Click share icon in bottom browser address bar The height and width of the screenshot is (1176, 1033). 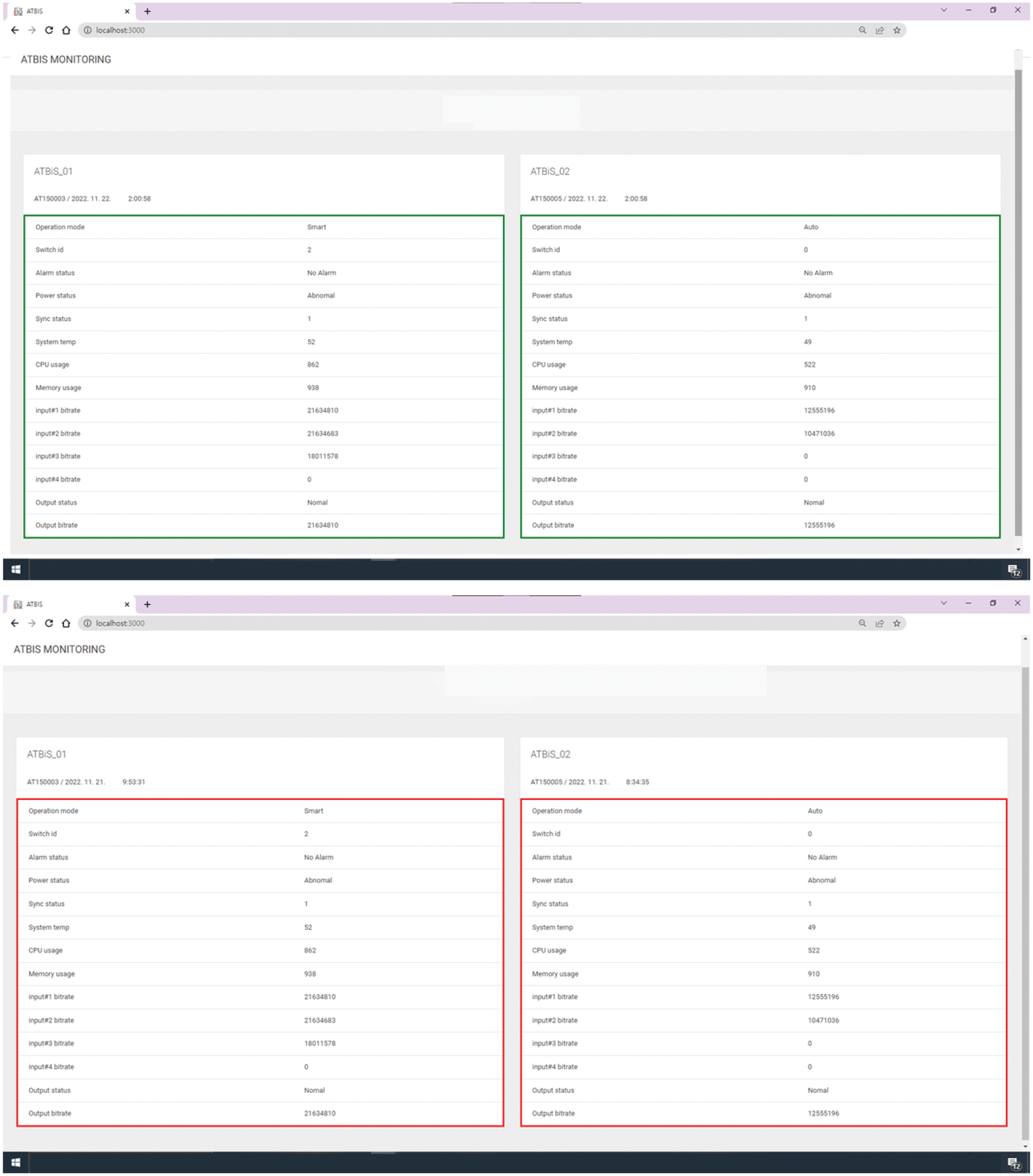click(879, 623)
